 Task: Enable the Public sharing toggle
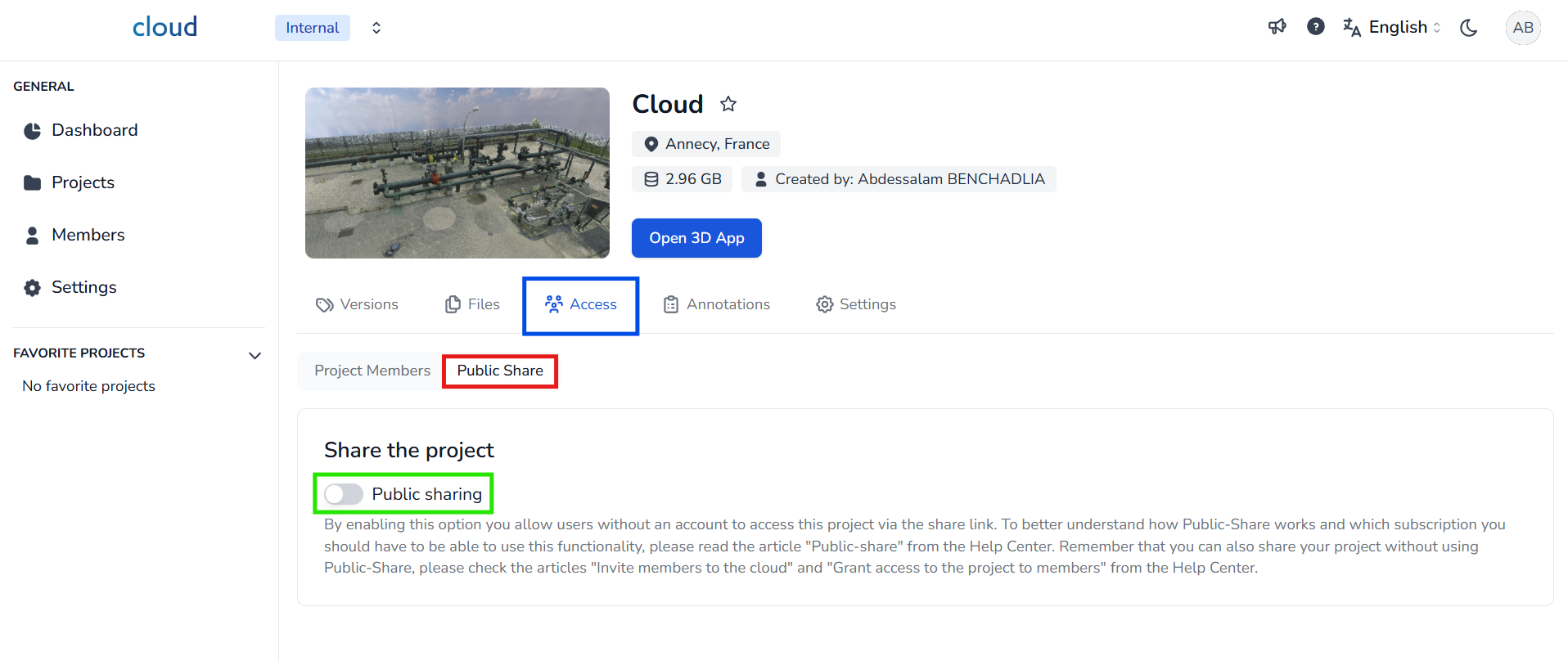[344, 494]
